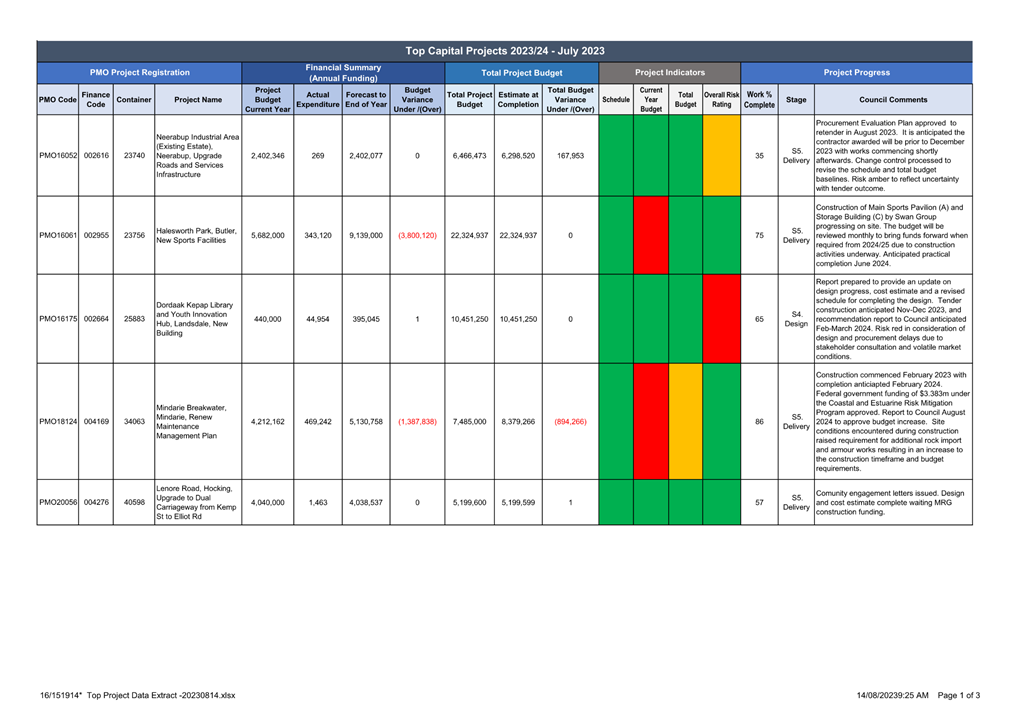Select the actual expenditure value "343,120"
Image resolution: width=1017 pixels, height=702 pixels.
pos(318,236)
